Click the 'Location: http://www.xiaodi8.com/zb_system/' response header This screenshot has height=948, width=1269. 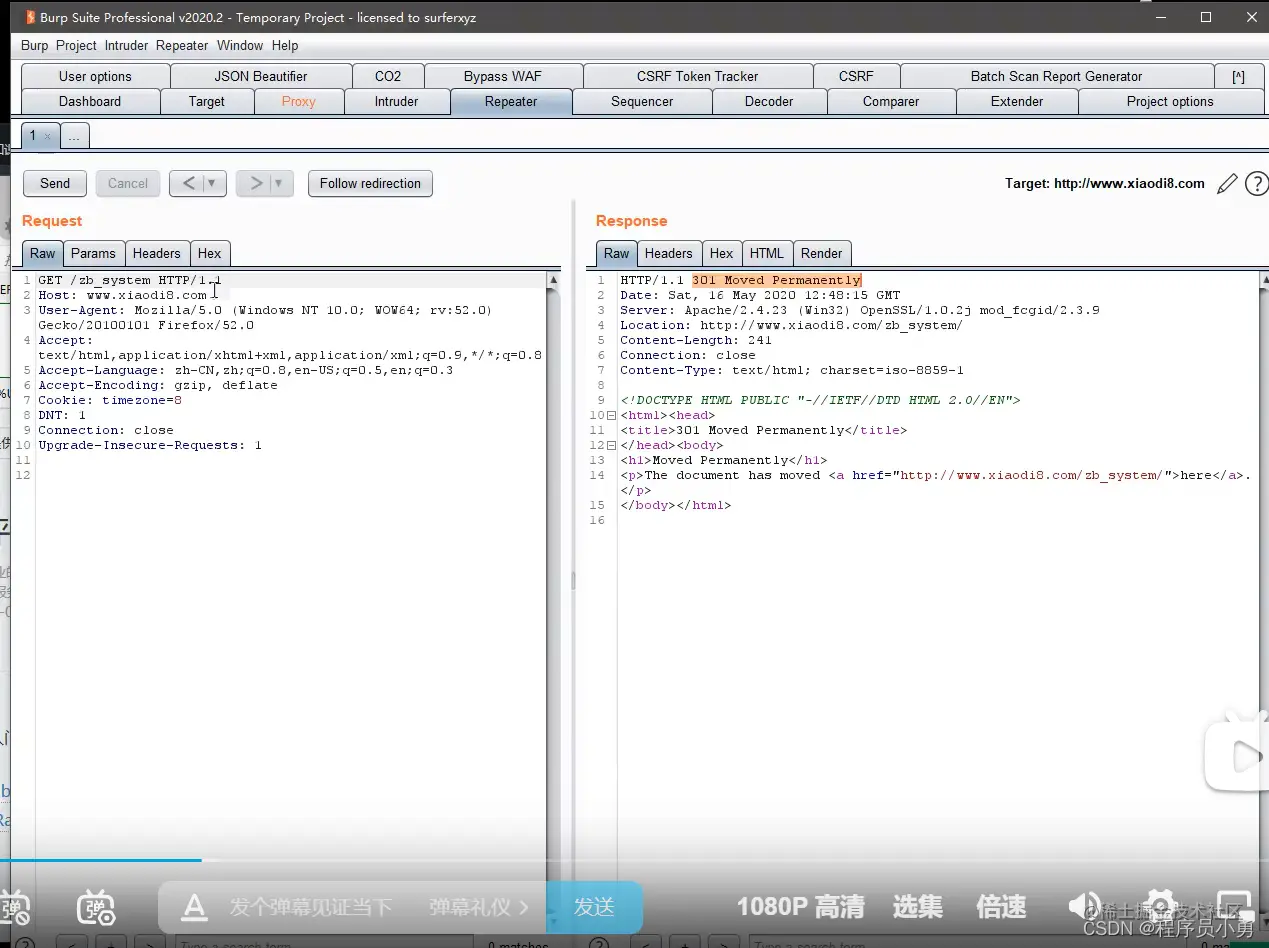(x=791, y=325)
